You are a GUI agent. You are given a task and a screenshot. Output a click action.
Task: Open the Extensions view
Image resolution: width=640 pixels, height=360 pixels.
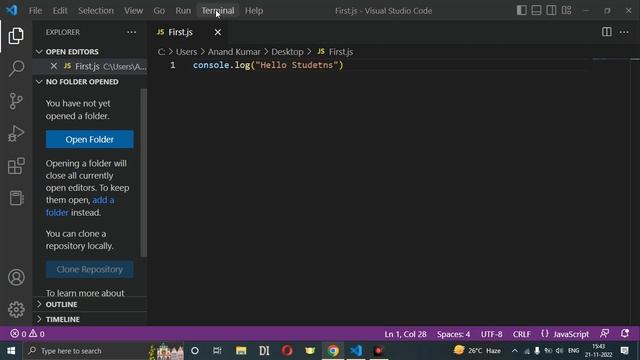pos(16,166)
